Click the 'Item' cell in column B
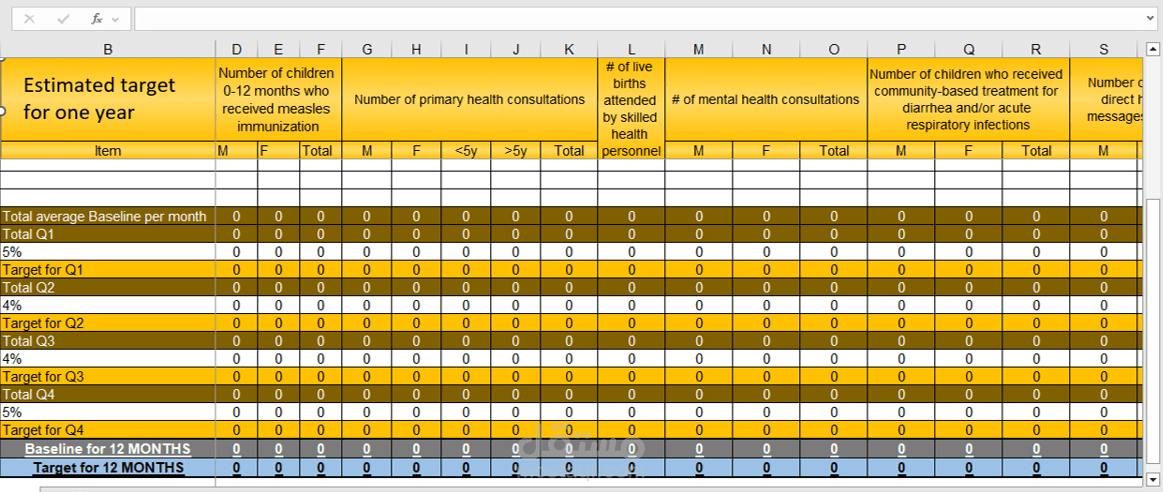Image resolution: width=1163 pixels, height=492 pixels. click(x=108, y=151)
